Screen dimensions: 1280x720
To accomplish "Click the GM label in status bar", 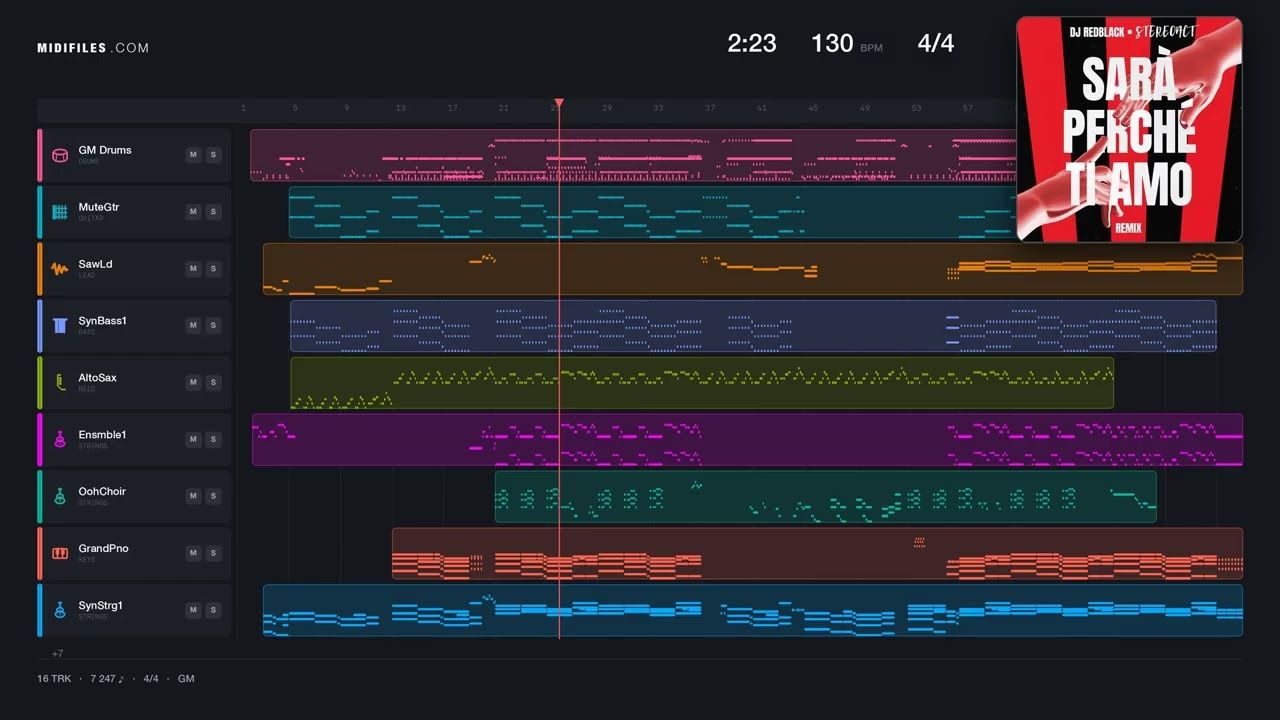I will click(x=186, y=679).
